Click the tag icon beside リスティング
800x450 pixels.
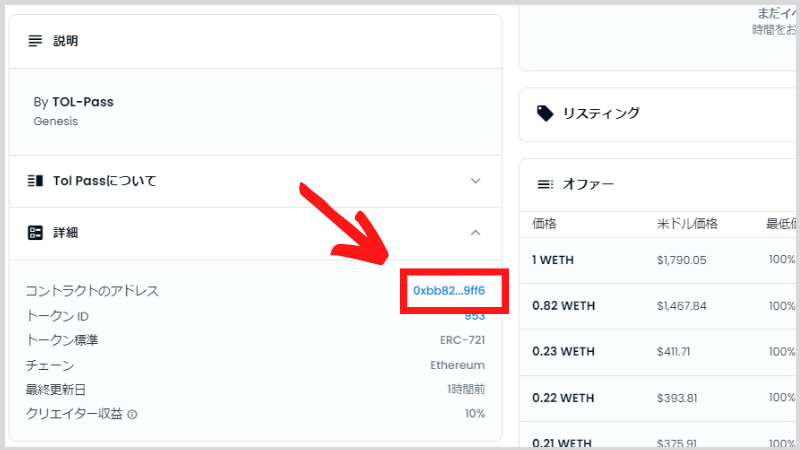tap(545, 113)
